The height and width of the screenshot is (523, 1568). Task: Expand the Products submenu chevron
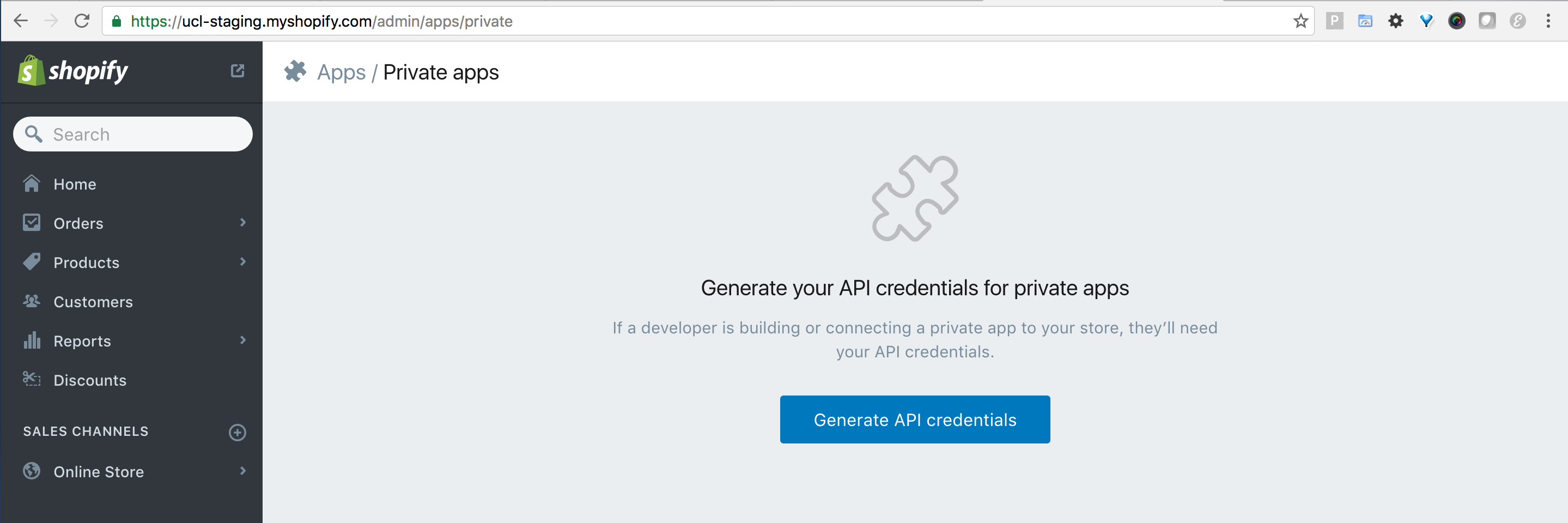point(243,262)
